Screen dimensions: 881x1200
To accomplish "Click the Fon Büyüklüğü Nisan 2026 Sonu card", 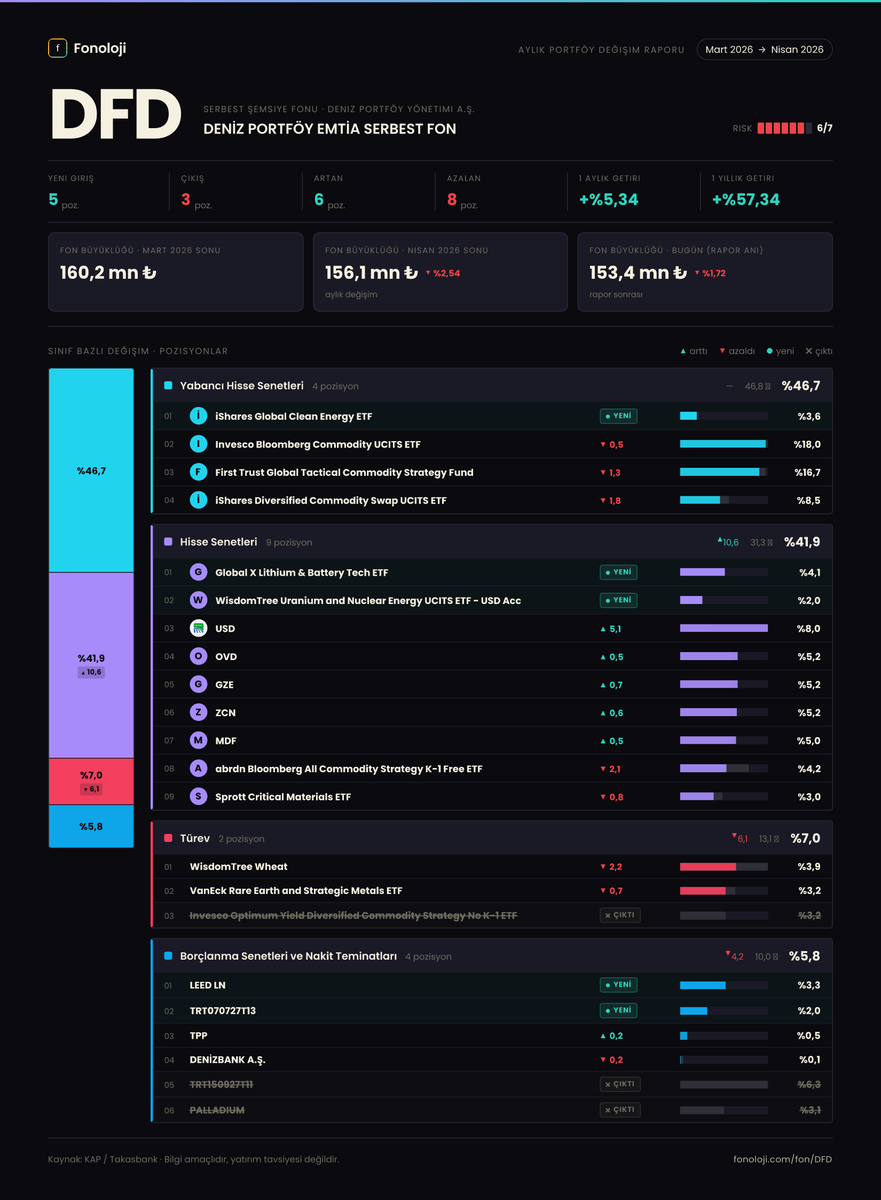I will [x=440, y=272].
